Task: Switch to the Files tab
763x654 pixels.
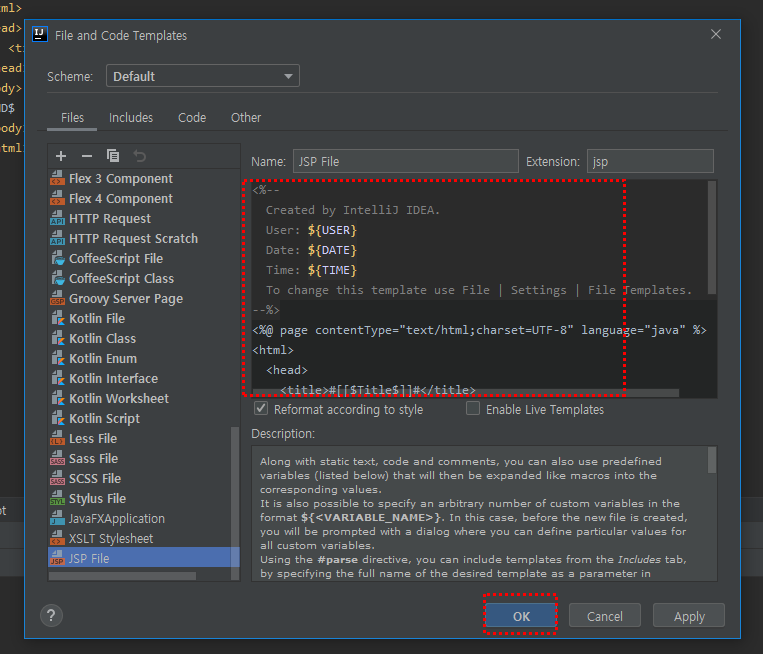Action: pos(72,118)
